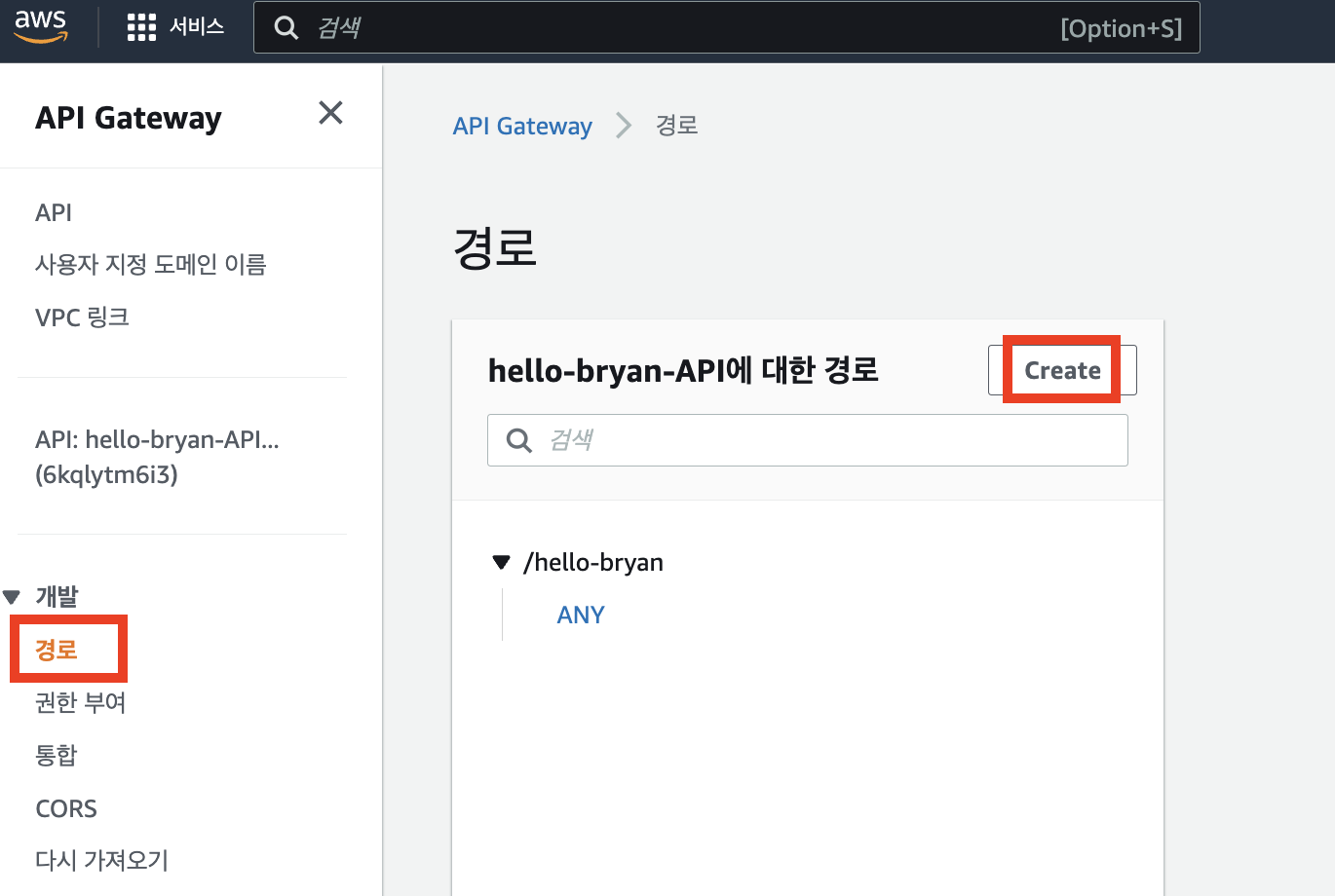Viewport: 1335px width, 896px height.
Task: Open 통합 in sidebar
Action: (57, 755)
